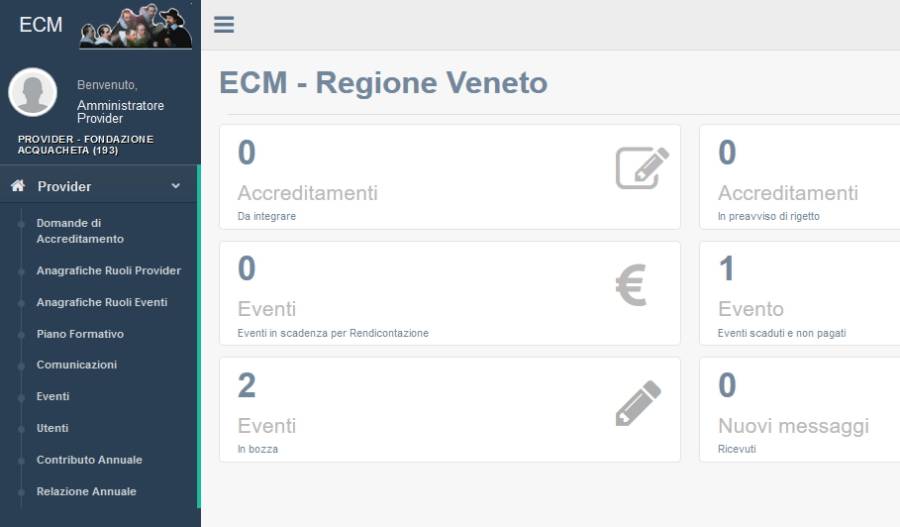Select Anagrafiche Ruoli Eventi menu item
This screenshot has height=527, width=900.
[x=101, y=302]
